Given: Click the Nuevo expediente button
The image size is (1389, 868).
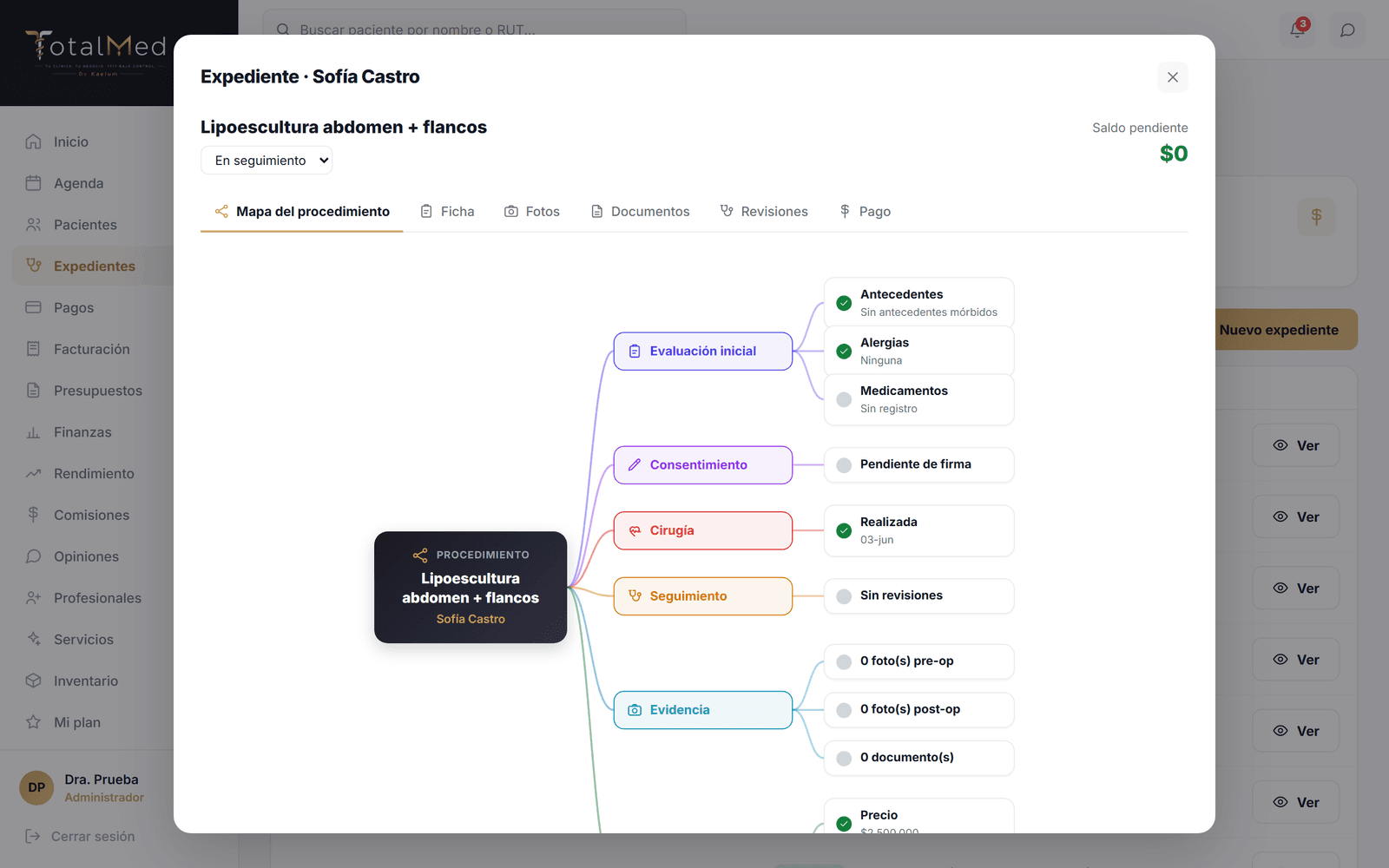Looking at the screenshot, I should [x=1287, y=330].
